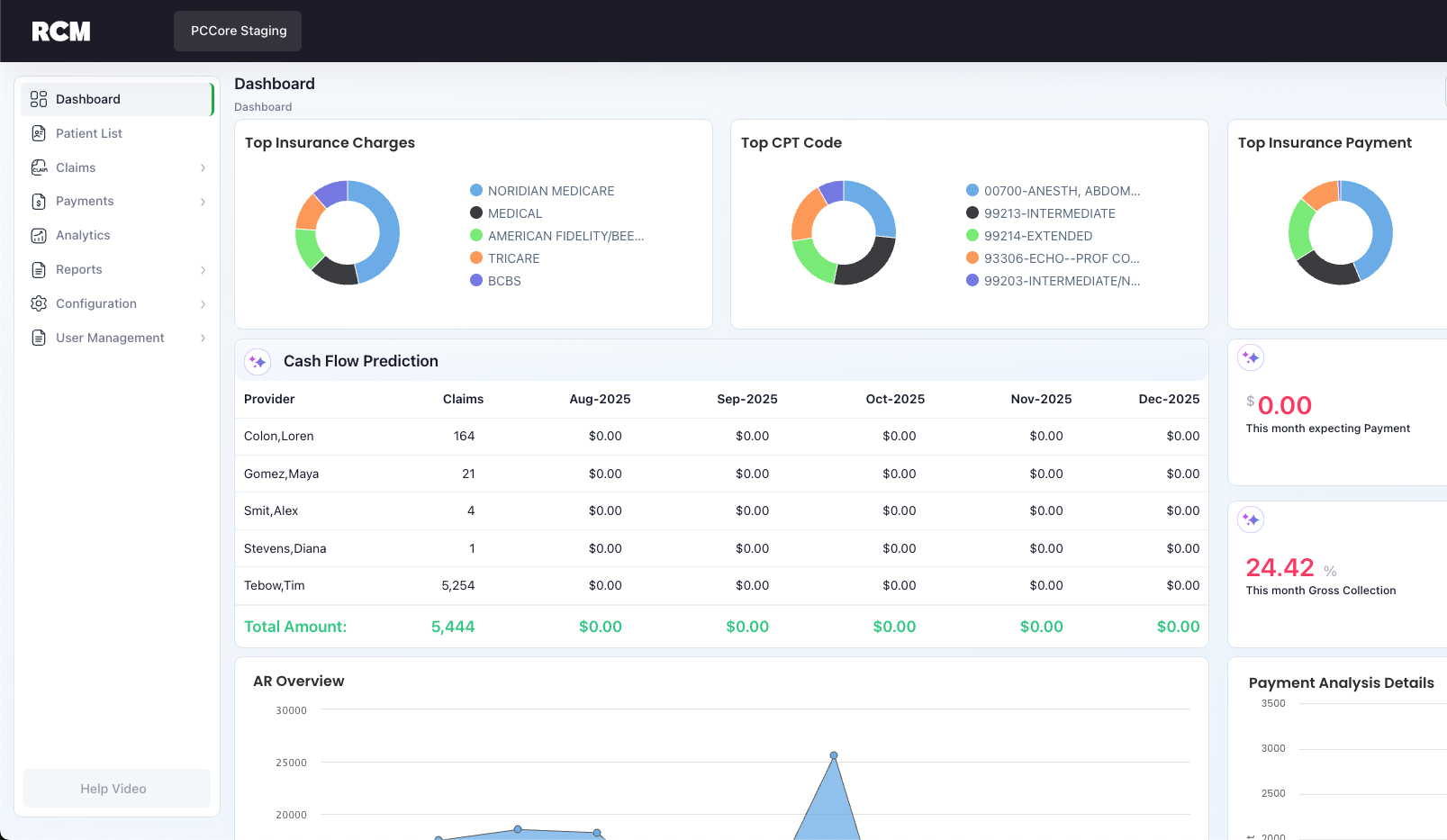Click the Dashboard grid icon in sidebar
The image size is (1447, 840).
39,99
